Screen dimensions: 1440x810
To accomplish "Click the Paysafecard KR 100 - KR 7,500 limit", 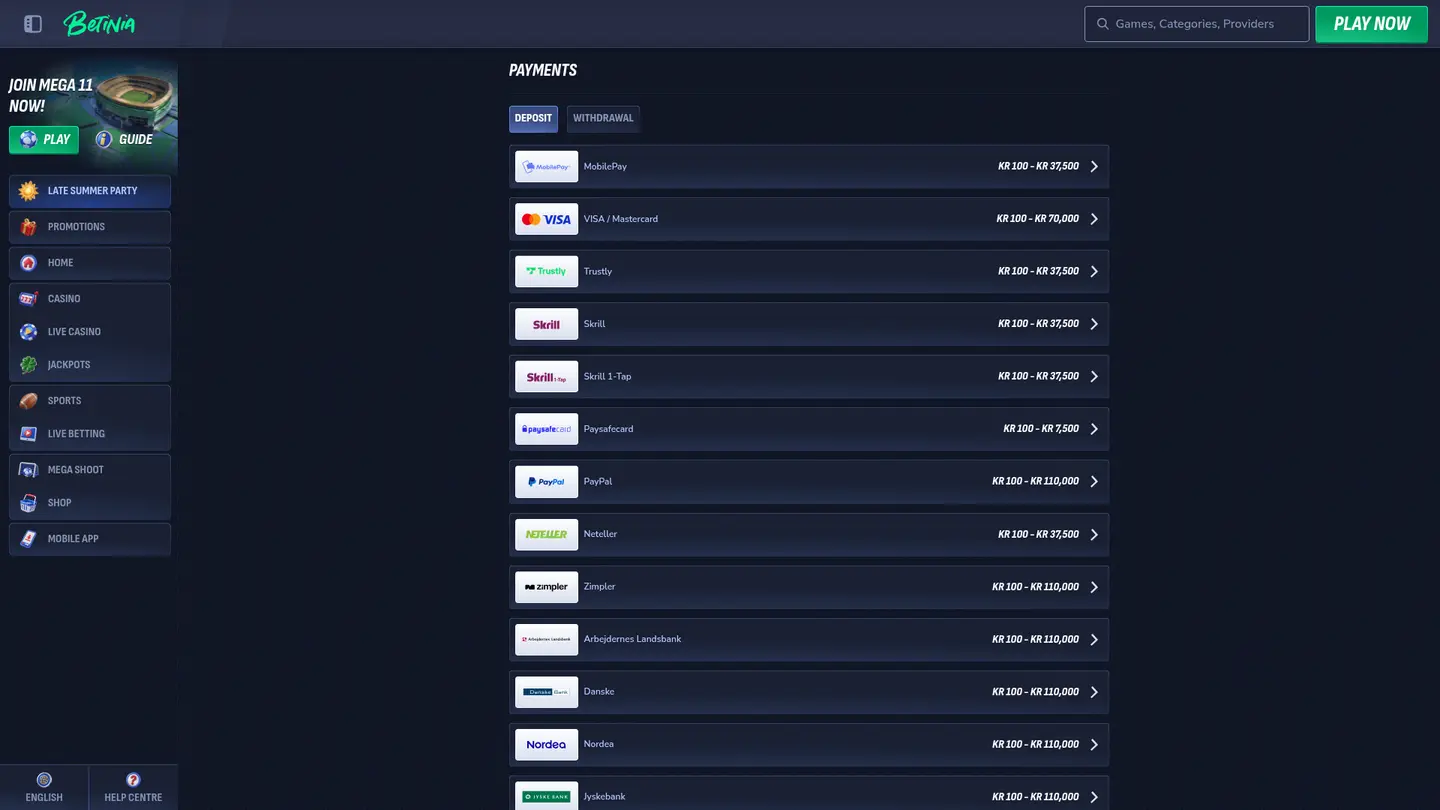I will coord(1041,429).
